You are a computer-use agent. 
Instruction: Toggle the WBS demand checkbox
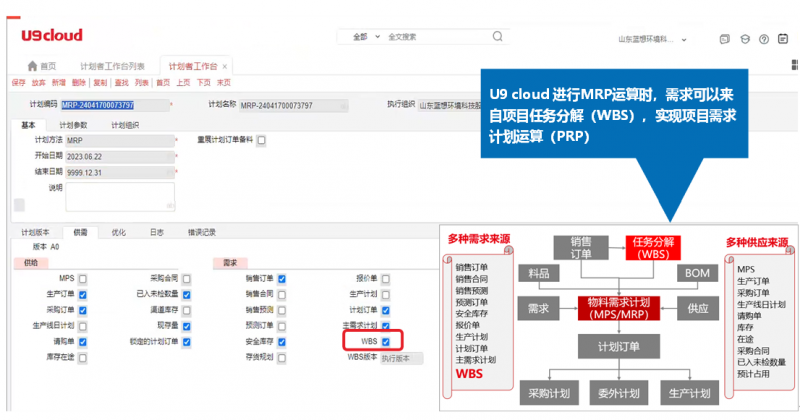click(386, 342)
